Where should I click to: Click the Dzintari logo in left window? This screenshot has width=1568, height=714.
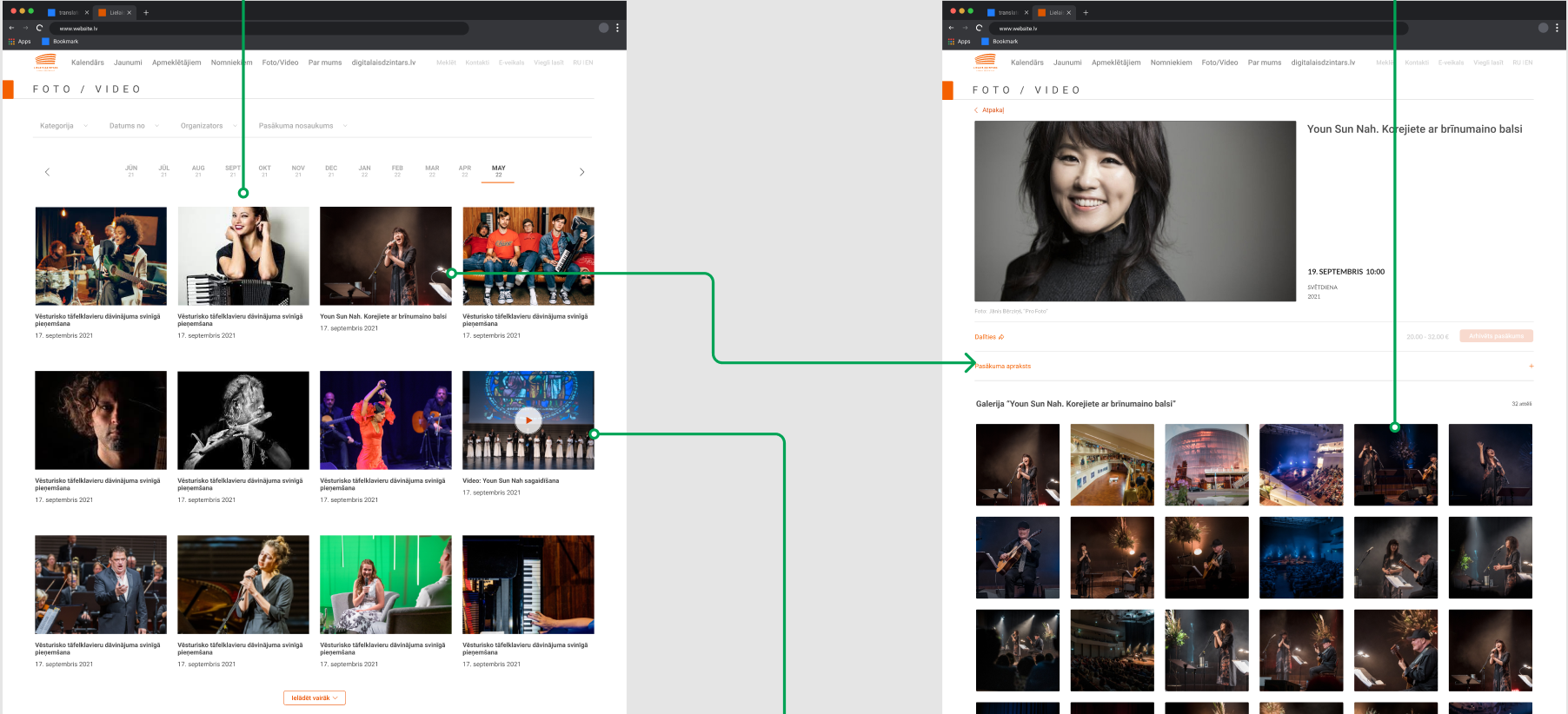pyautogui.click(x=46, y=62)
